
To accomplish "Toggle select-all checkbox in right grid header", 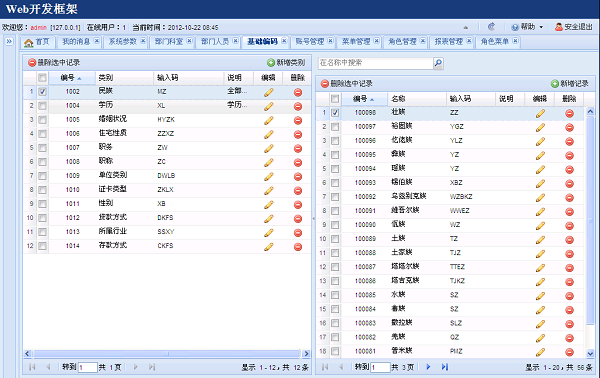I will (335, 99).
